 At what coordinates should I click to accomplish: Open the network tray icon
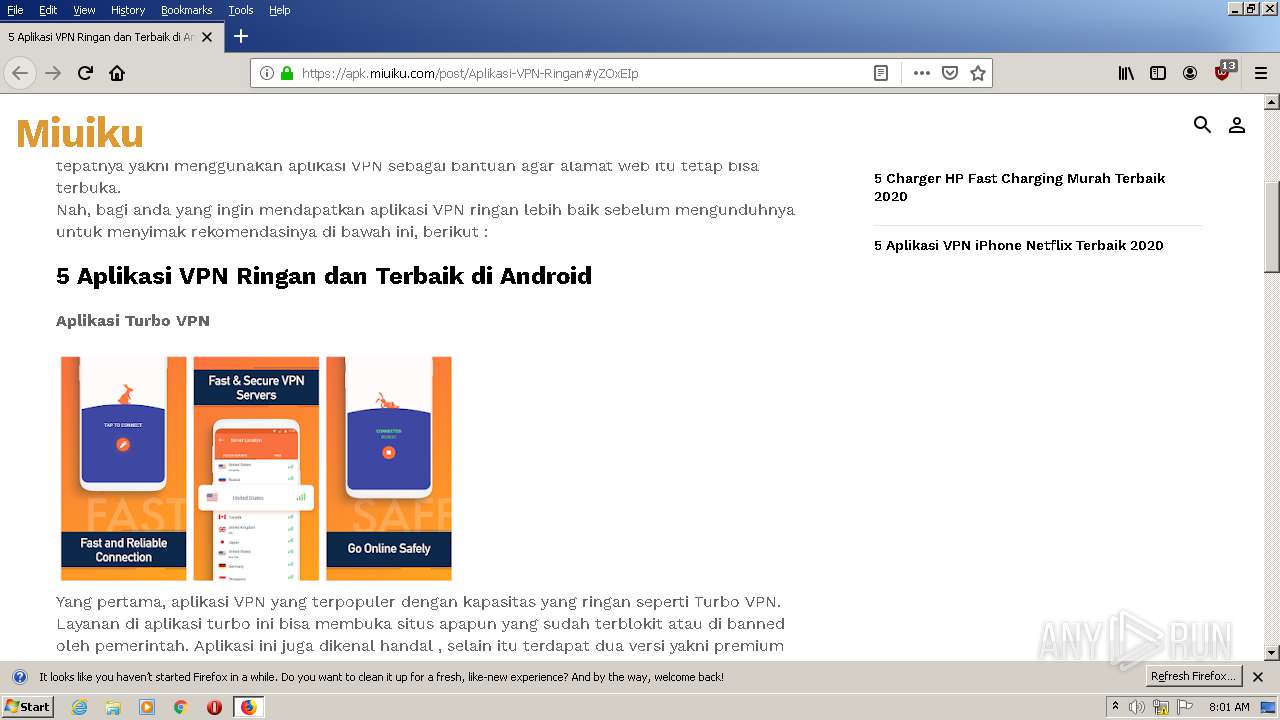click(1161, 707)
